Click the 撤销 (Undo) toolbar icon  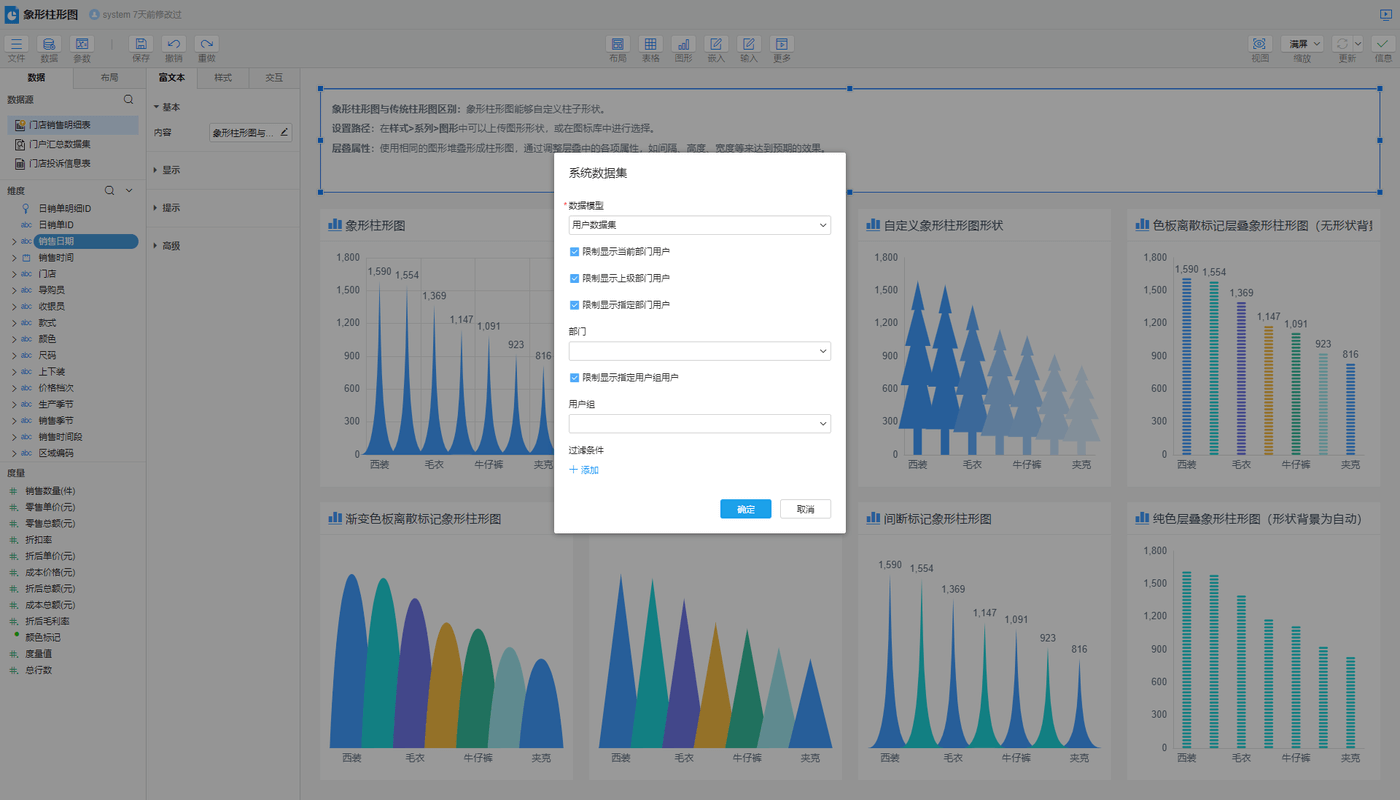173,45
